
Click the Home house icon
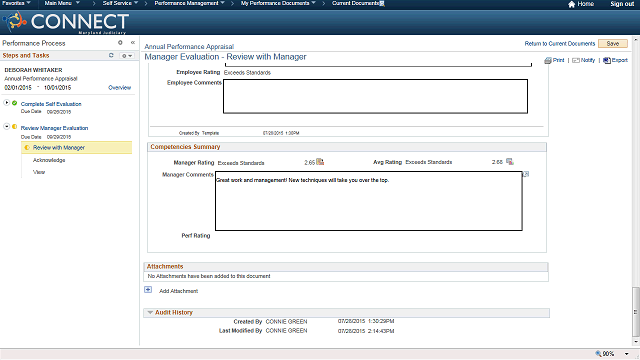pos(571,4)
